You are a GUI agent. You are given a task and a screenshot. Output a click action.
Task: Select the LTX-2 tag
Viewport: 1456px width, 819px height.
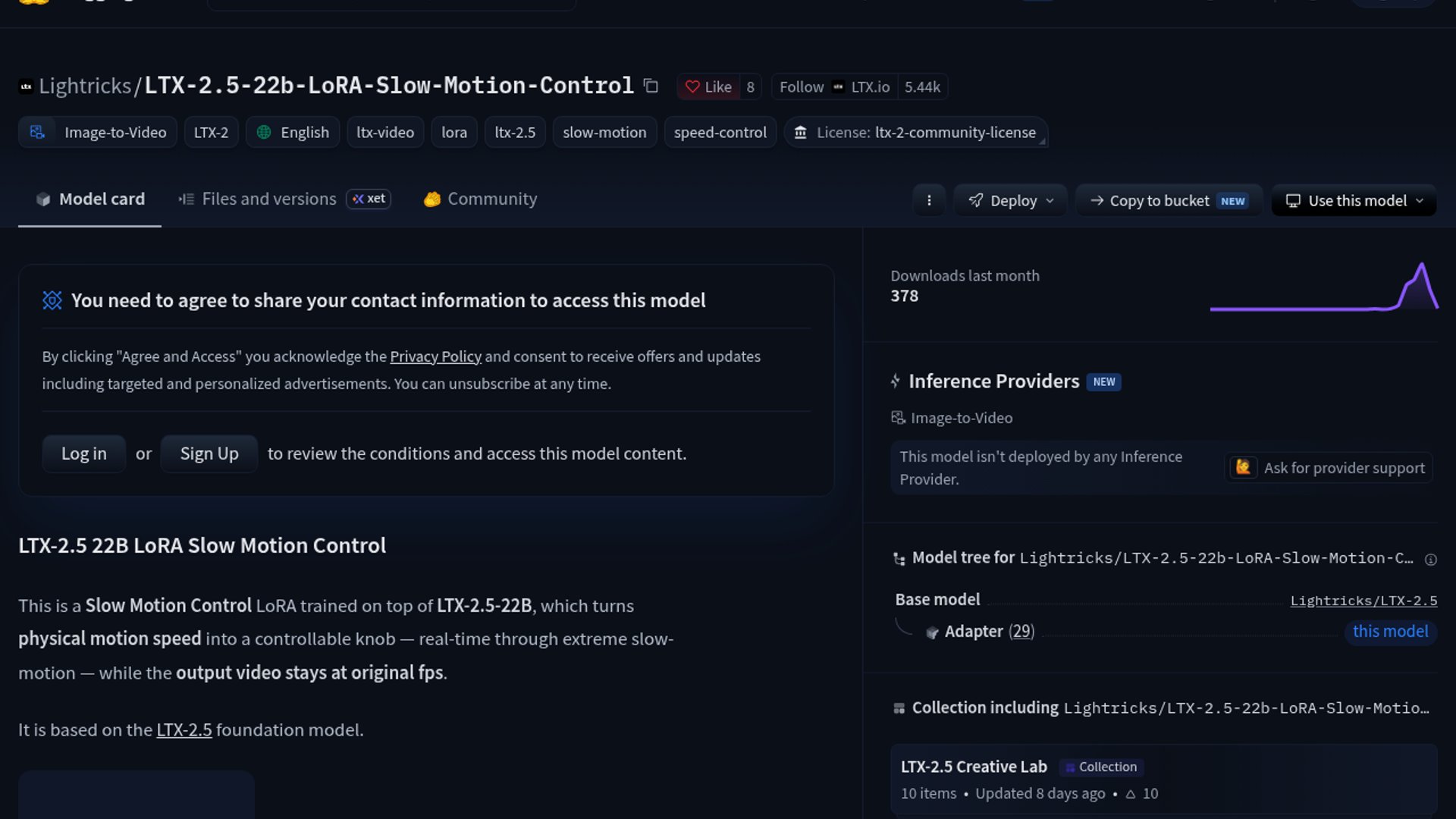[x=211, y=132]
